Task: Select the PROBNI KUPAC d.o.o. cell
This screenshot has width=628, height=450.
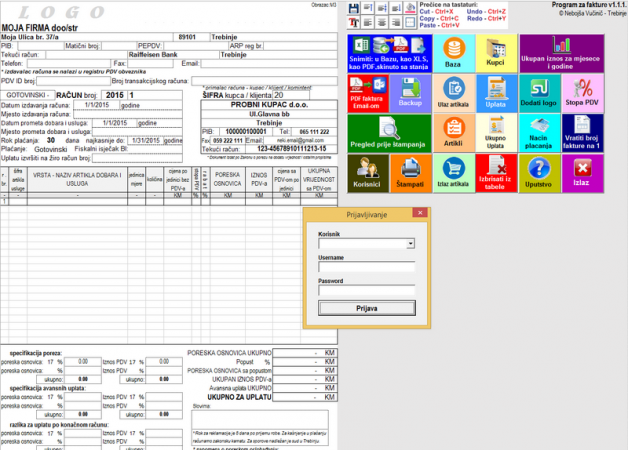Action: point(269,105)
